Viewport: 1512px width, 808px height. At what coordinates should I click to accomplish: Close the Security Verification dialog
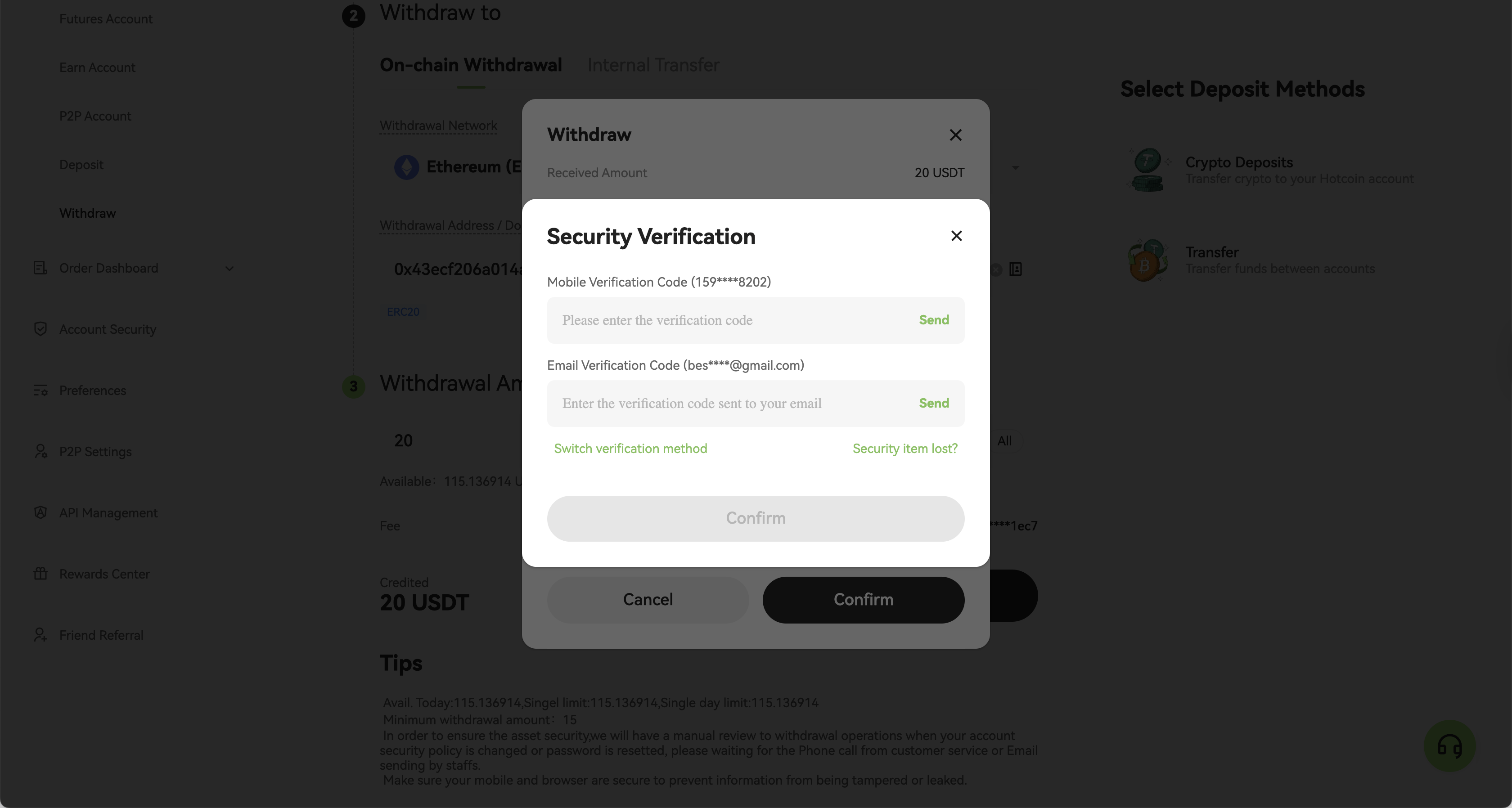click(956, 236)
